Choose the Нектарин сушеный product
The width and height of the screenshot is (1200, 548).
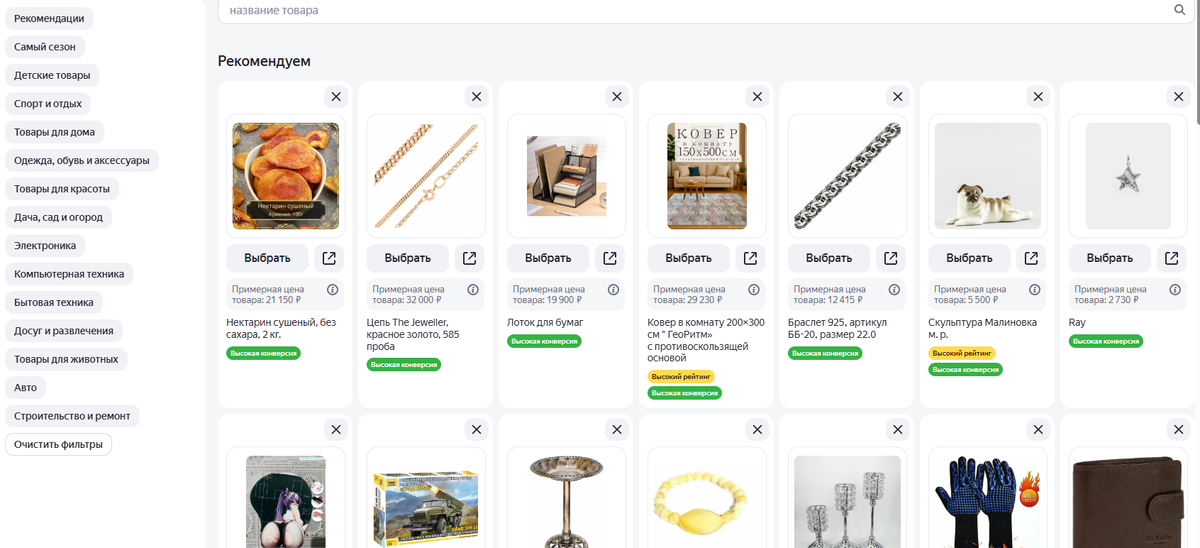[267, 258]
